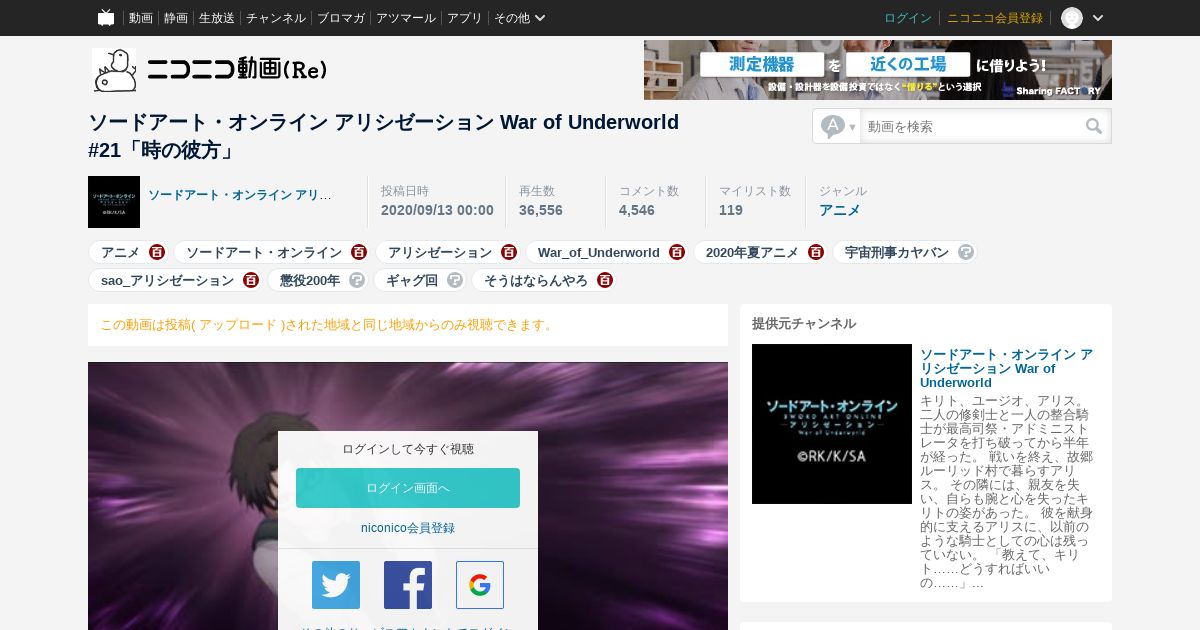Click the video title heading
The height and width of the screenshot is (630, 1200).
click(384, 136)
